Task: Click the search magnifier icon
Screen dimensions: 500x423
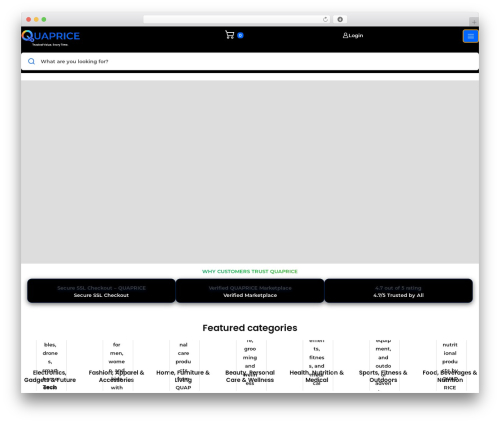Action: pyautogui.click(x=31, y=61)
